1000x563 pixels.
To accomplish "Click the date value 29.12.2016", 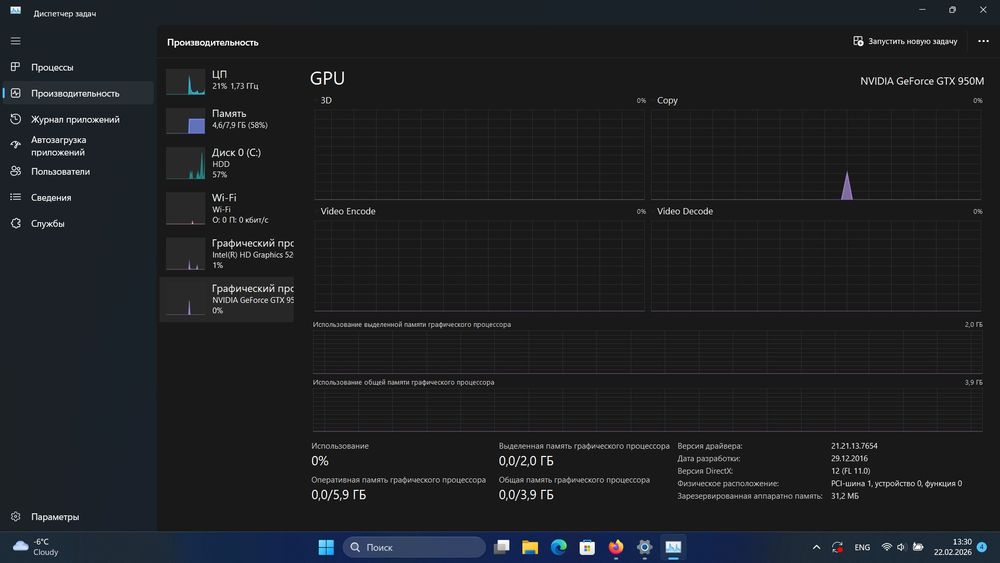I will 849,458.
